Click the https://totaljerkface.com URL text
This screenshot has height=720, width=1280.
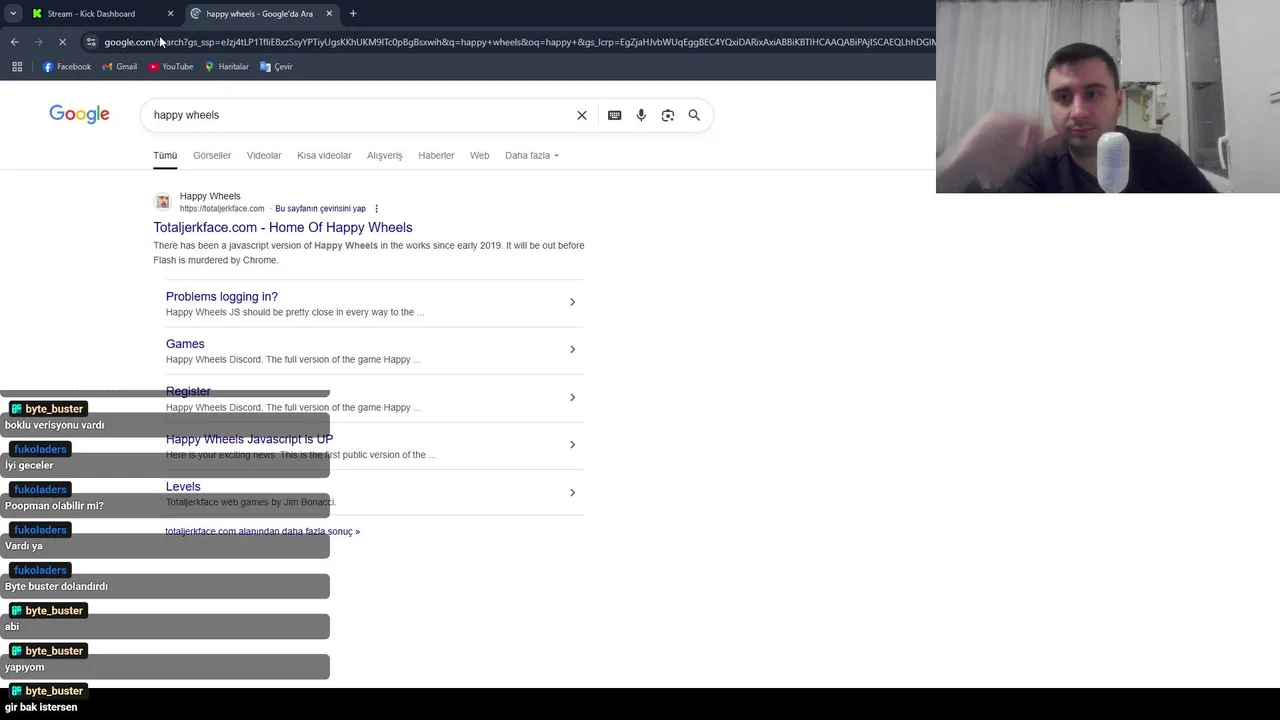tap(222, 209)
